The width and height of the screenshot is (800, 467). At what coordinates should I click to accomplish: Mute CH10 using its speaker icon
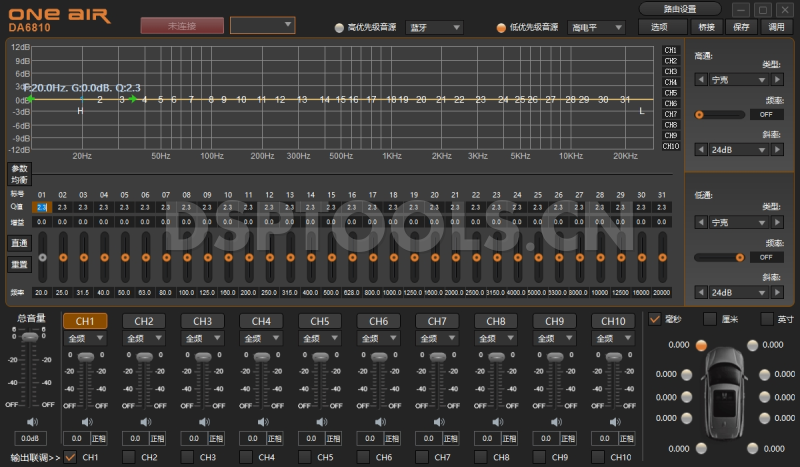pos(613,422)
